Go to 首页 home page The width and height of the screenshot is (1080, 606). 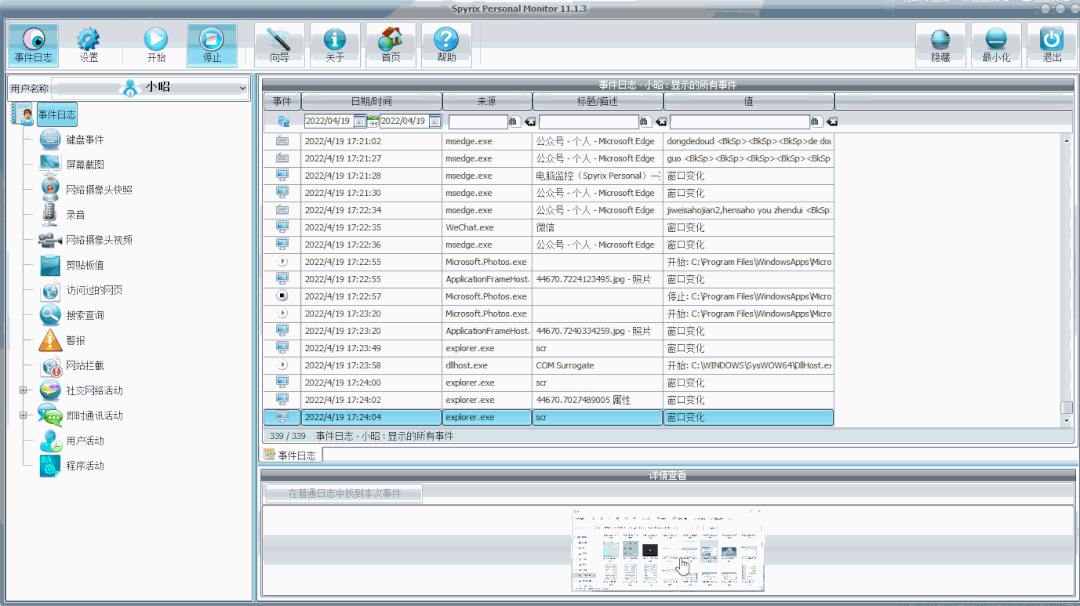(x=391, y=45)
